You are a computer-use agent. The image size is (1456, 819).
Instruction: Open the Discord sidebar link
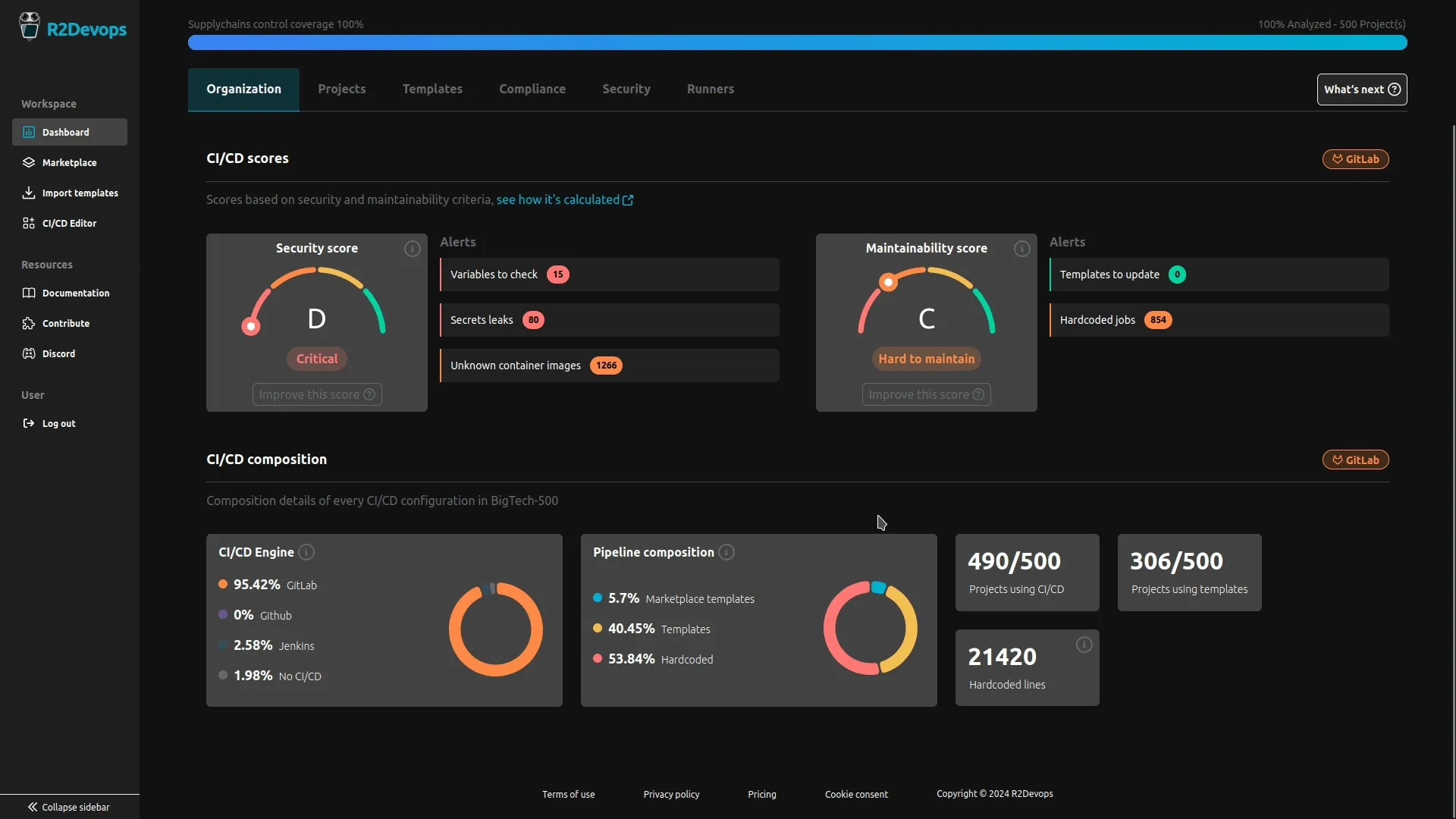pyautogui.click(x=58, y=353)
